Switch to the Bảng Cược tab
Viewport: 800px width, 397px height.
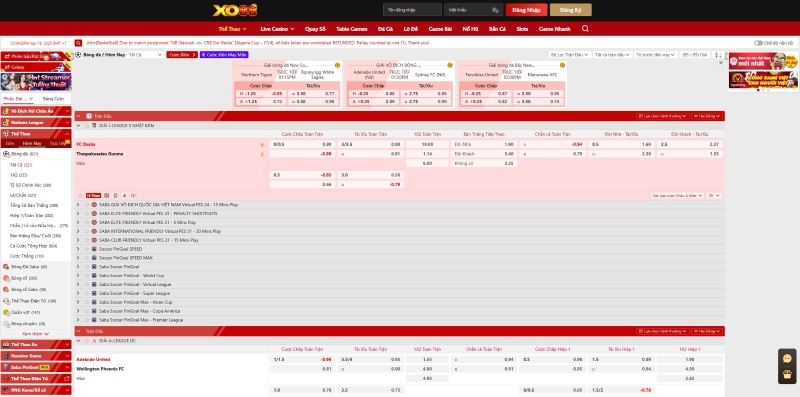click(x=54, y=98)
